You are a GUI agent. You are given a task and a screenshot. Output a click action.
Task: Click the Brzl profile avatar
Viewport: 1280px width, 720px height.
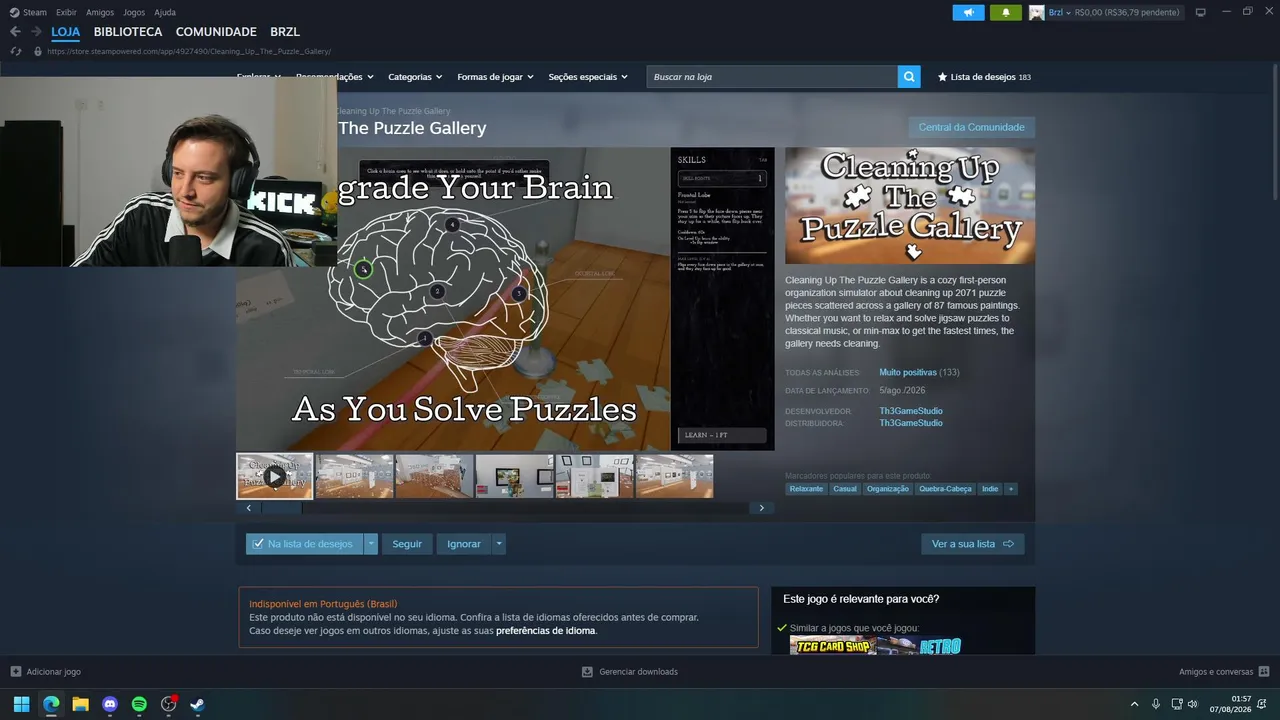pyautogui.click(x=1036, y=12)
